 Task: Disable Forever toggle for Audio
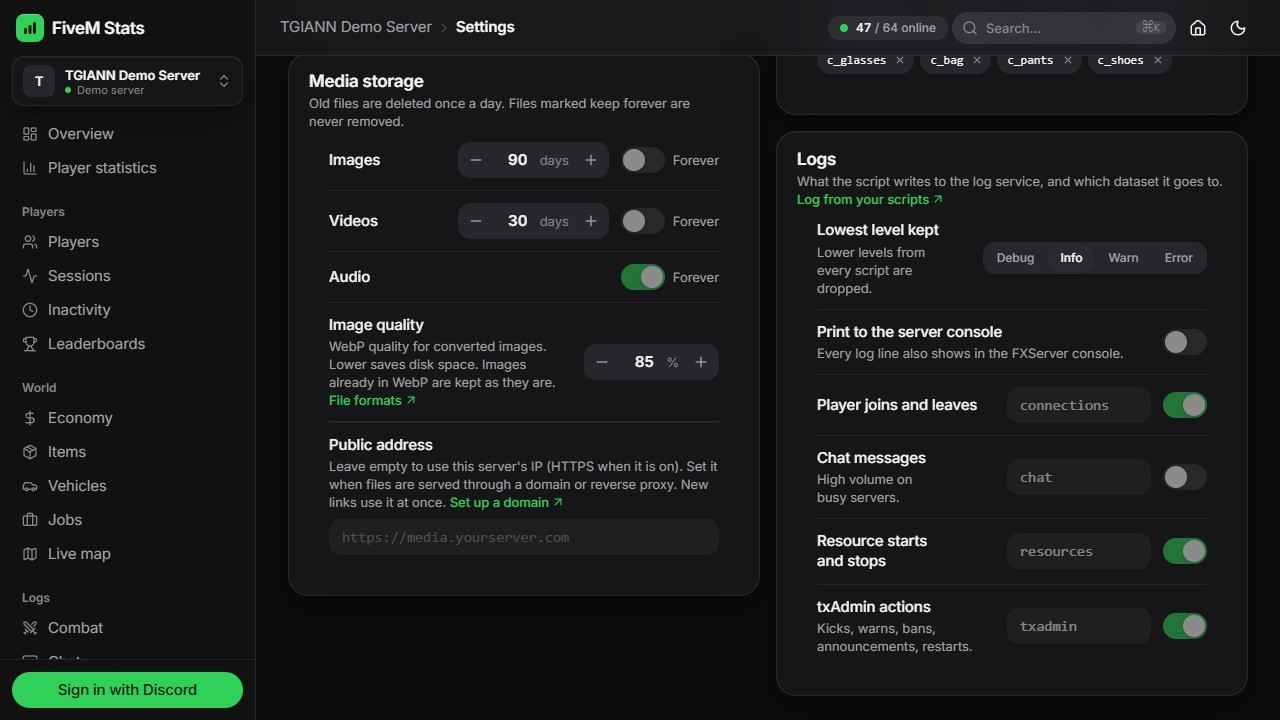click(643, 277)
